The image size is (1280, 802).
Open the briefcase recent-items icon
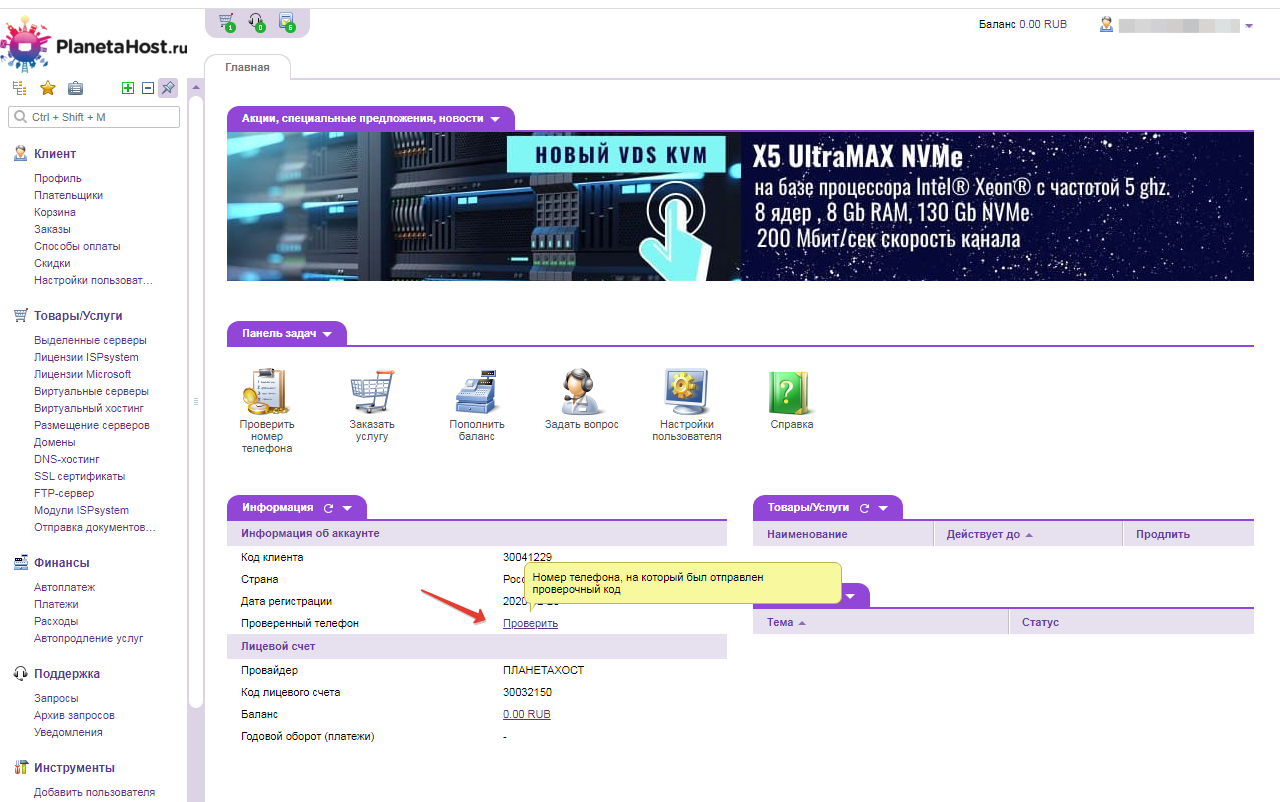tap(75, 88)
